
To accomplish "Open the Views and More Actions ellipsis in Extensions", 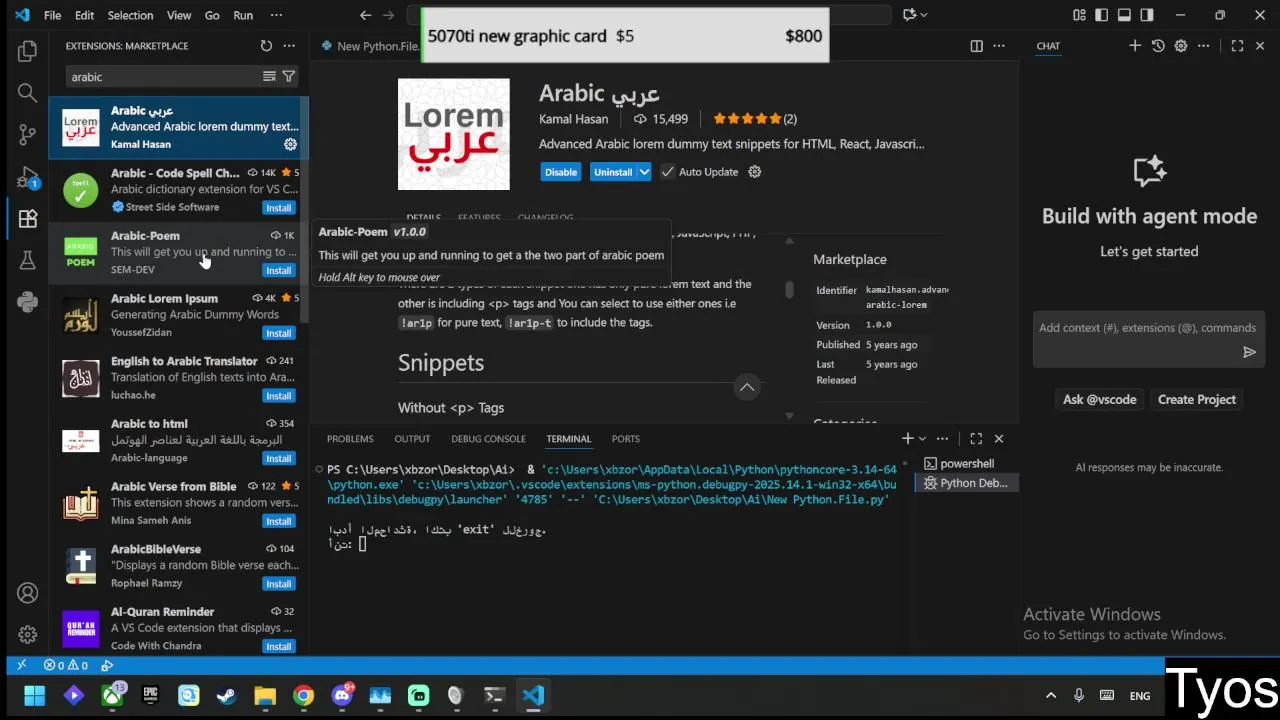I will pyautogui.click(x=289, y=46).
